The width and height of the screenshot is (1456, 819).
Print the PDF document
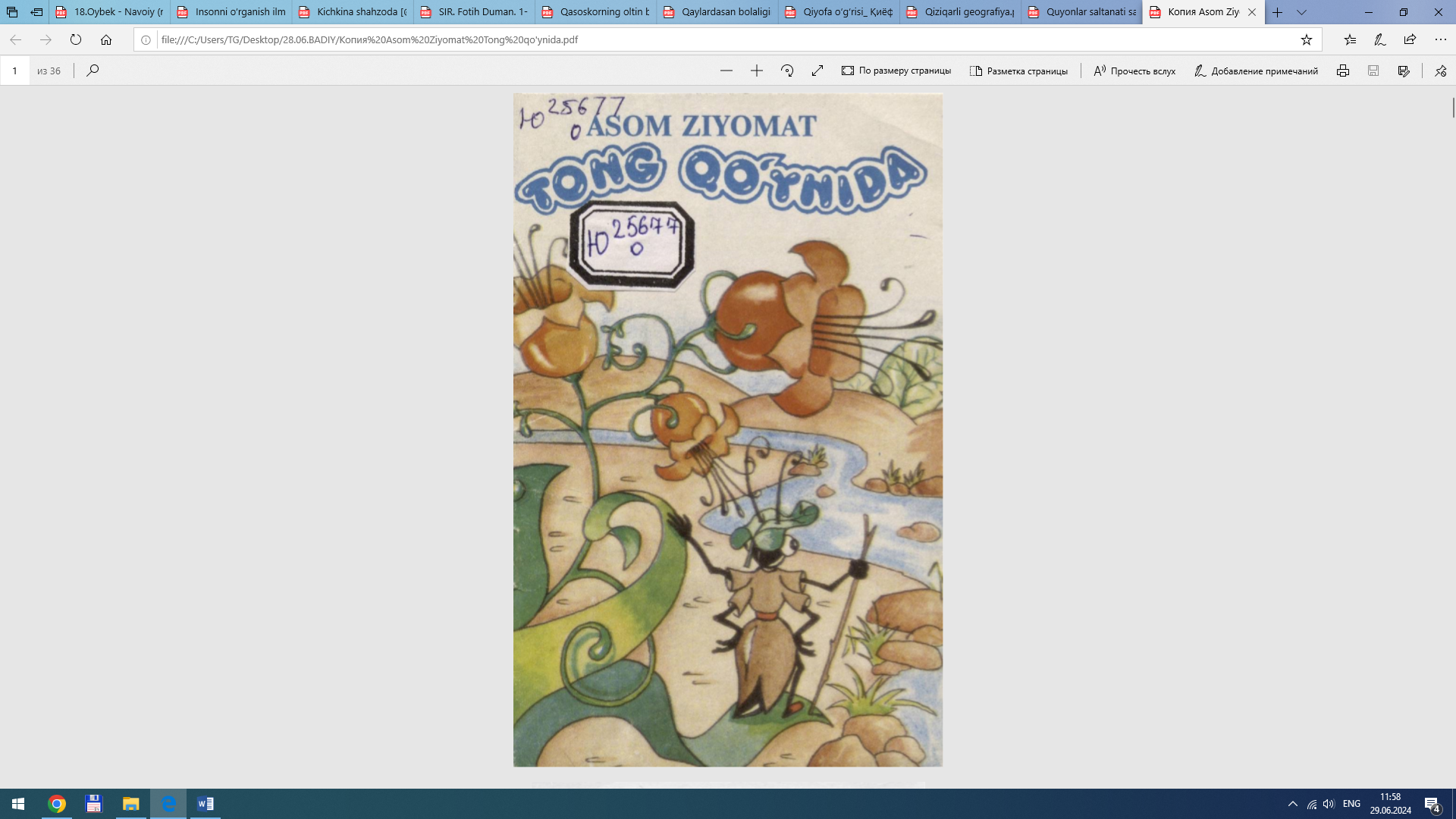1342,71
